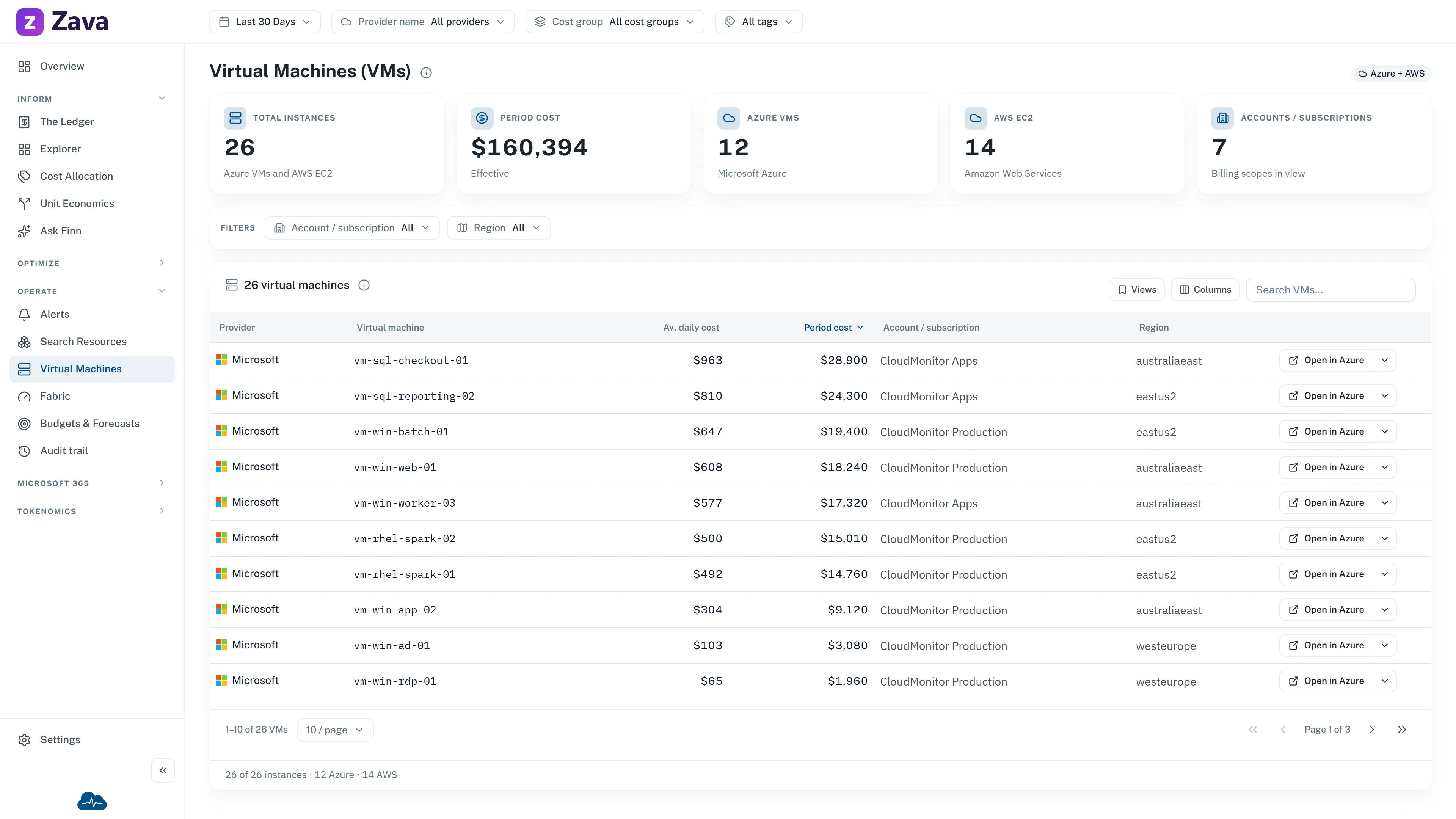Viewport: 1456px width, 819px height.
Task: Open vm-sql-checkout-01 in Azure
Action: [1326, 360]
